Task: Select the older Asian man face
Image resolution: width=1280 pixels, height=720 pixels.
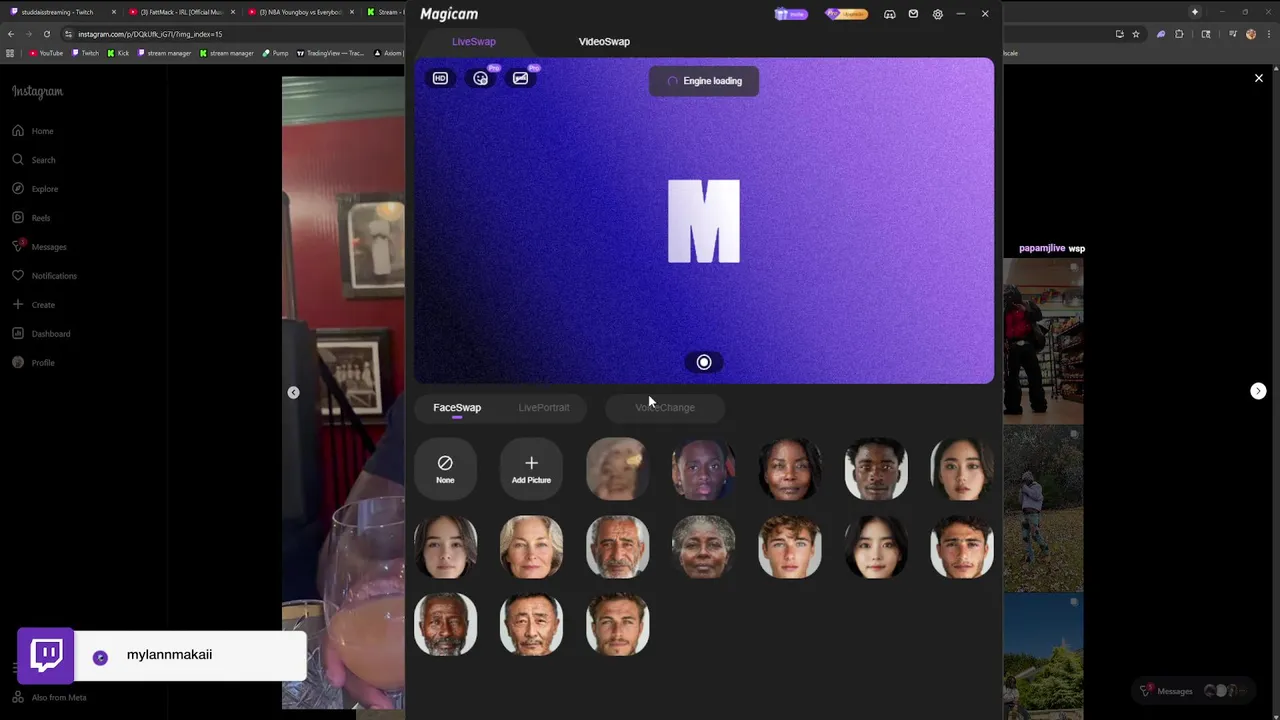Action: pyautogui.click(x=531, y=624)
